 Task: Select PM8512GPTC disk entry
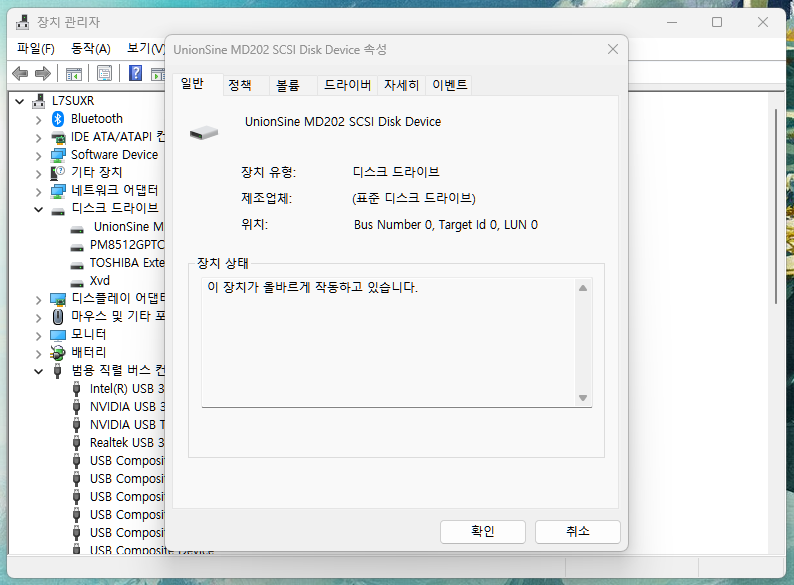127,245
